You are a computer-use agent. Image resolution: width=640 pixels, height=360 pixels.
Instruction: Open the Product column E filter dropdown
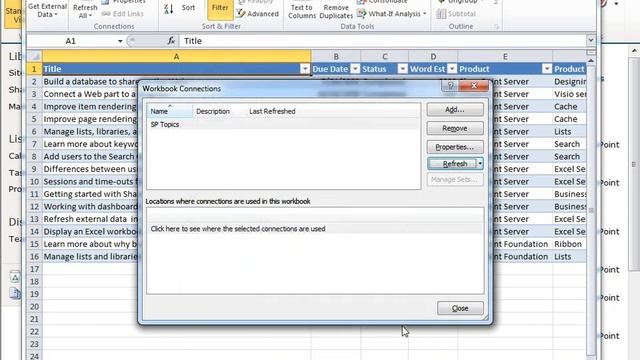(x=547, y=69)
